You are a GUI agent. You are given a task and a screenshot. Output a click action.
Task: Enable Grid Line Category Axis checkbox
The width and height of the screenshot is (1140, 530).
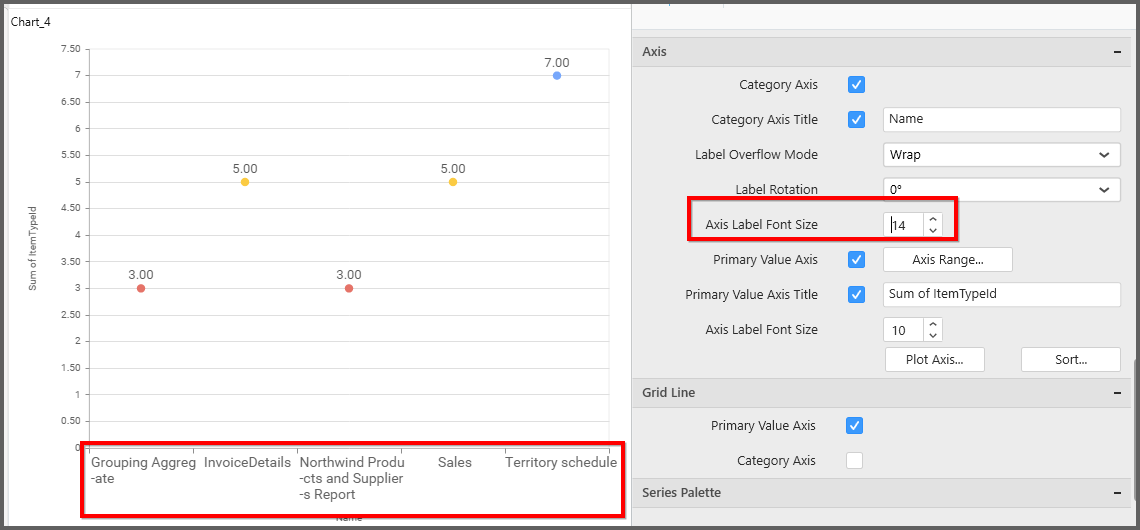click(x=854, y=461)
